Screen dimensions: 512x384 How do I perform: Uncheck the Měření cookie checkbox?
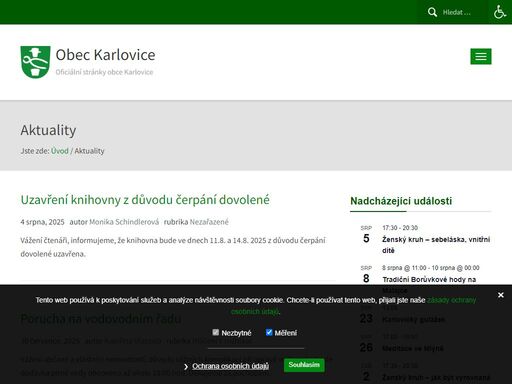269,332
